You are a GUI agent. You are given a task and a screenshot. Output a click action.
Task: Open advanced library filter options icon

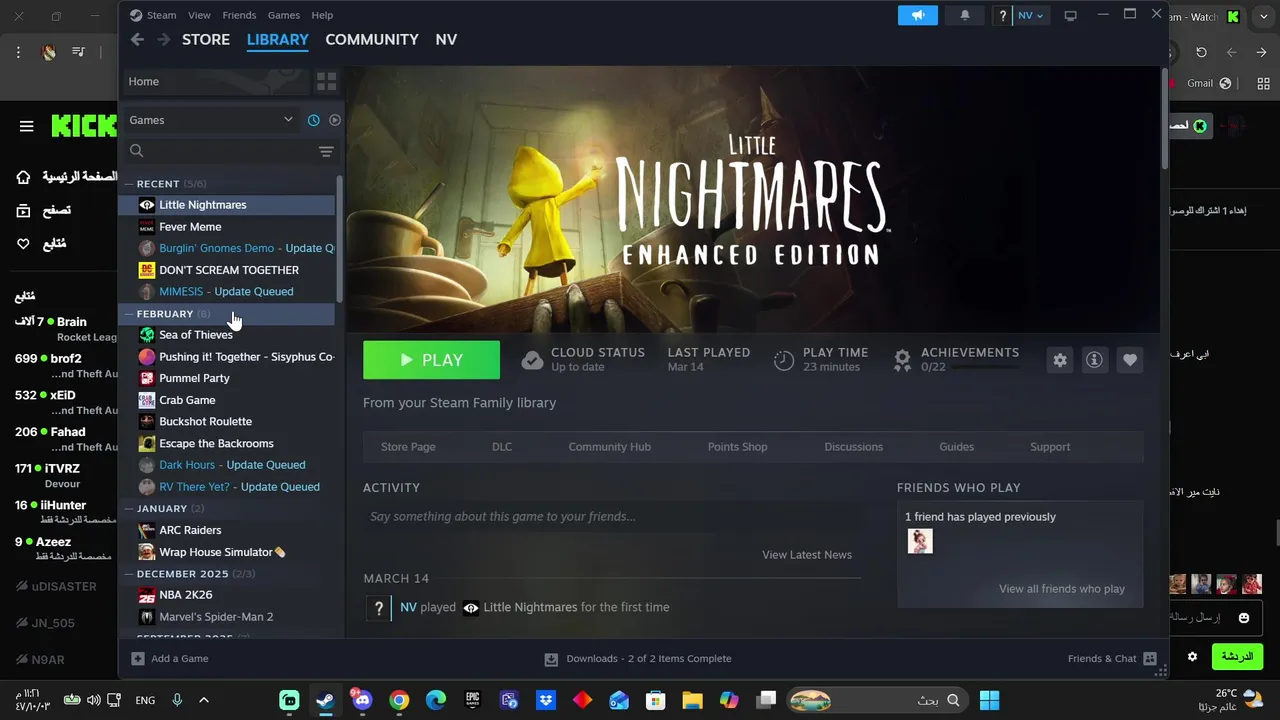326,151
